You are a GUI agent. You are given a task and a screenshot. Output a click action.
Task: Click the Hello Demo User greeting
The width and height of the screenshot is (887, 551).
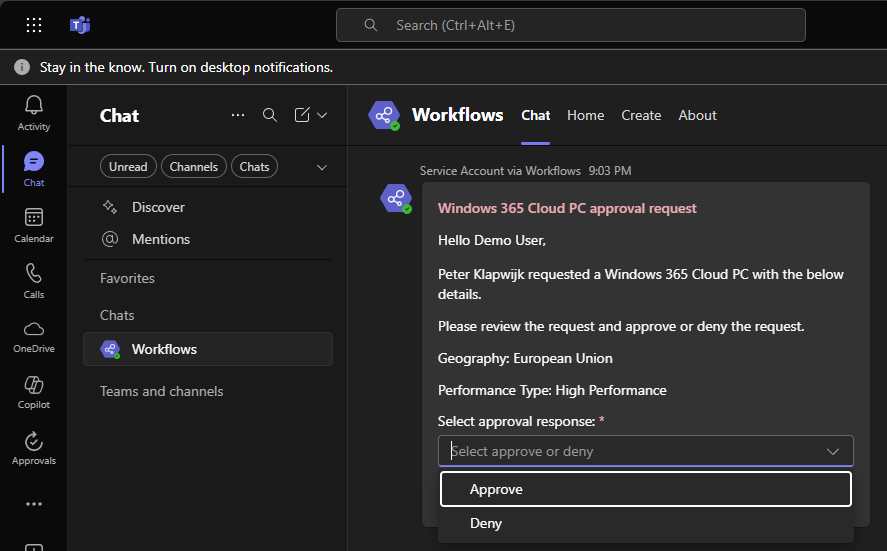coord(492,240)
